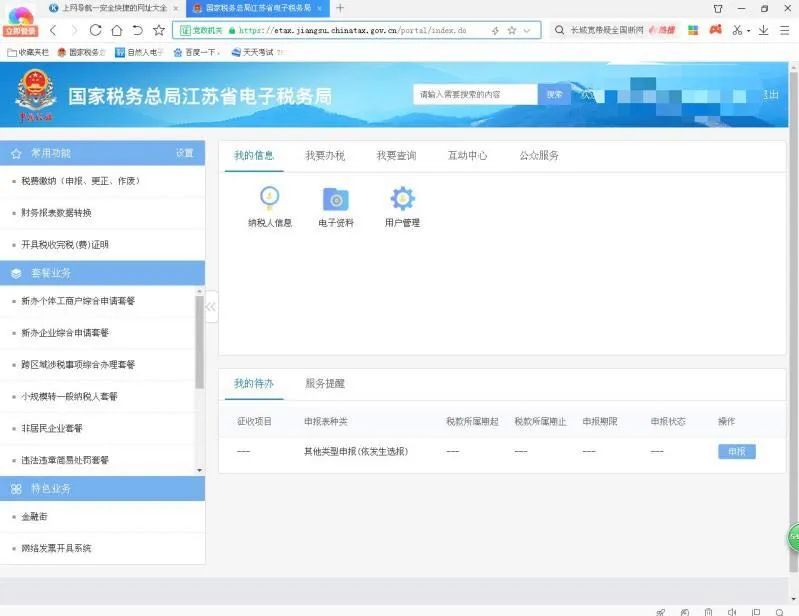799x616 pixels.
Task: Click 设置 in 常用功能 header
Action: click(184, 153)
